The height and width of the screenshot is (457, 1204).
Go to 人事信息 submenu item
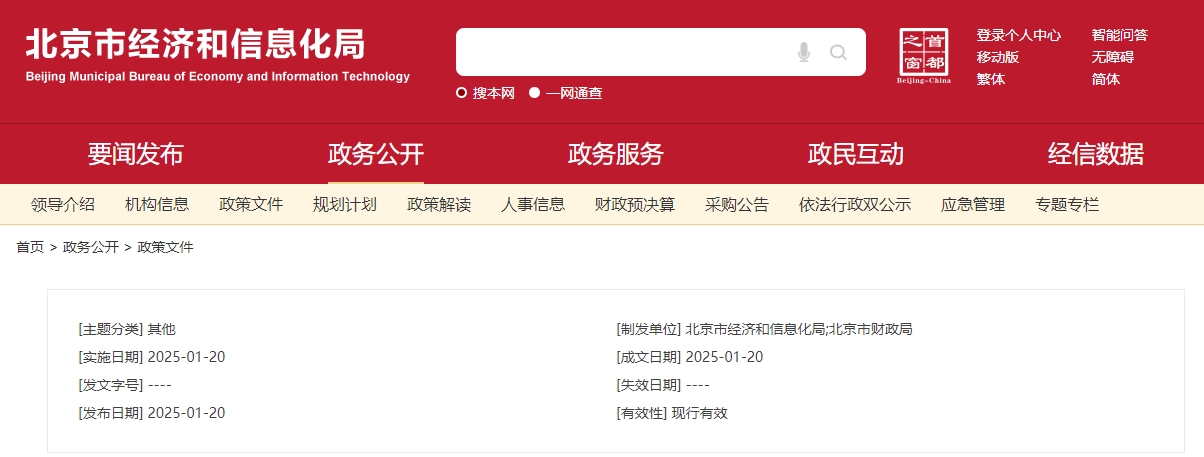click(533, 205)
